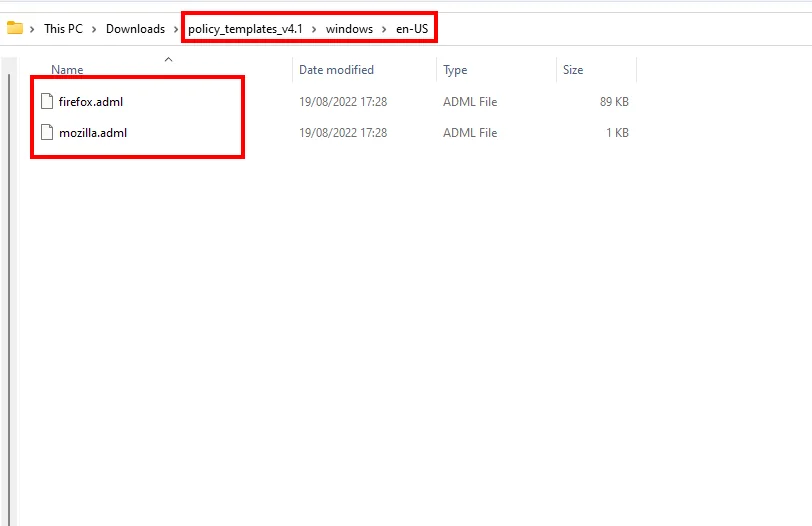Expand chevron after policy_templates_v4.1 breadcrumb
The height and width of the screenshot is (526, 812).
314,29
